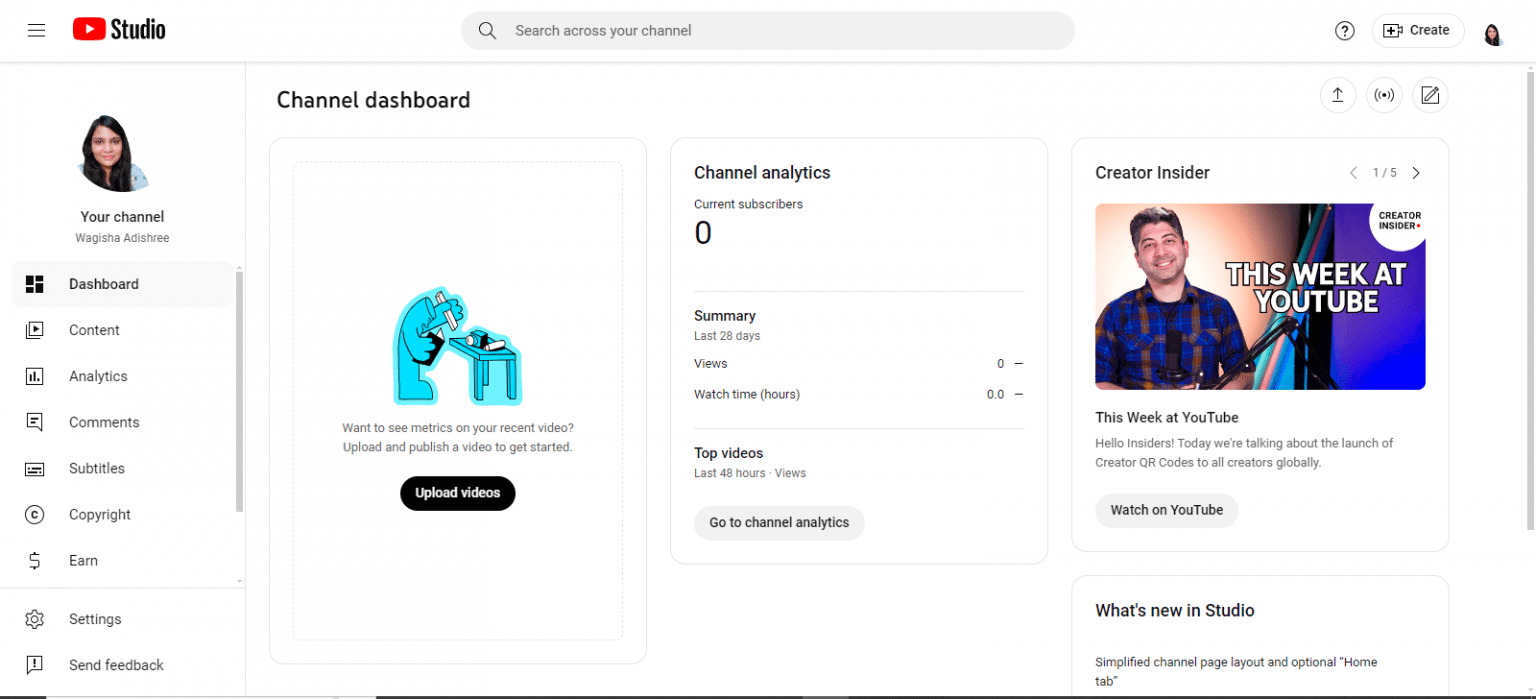Open the help question mark icon
The width and height of the screenshot is (1536, 699).
1344,30
